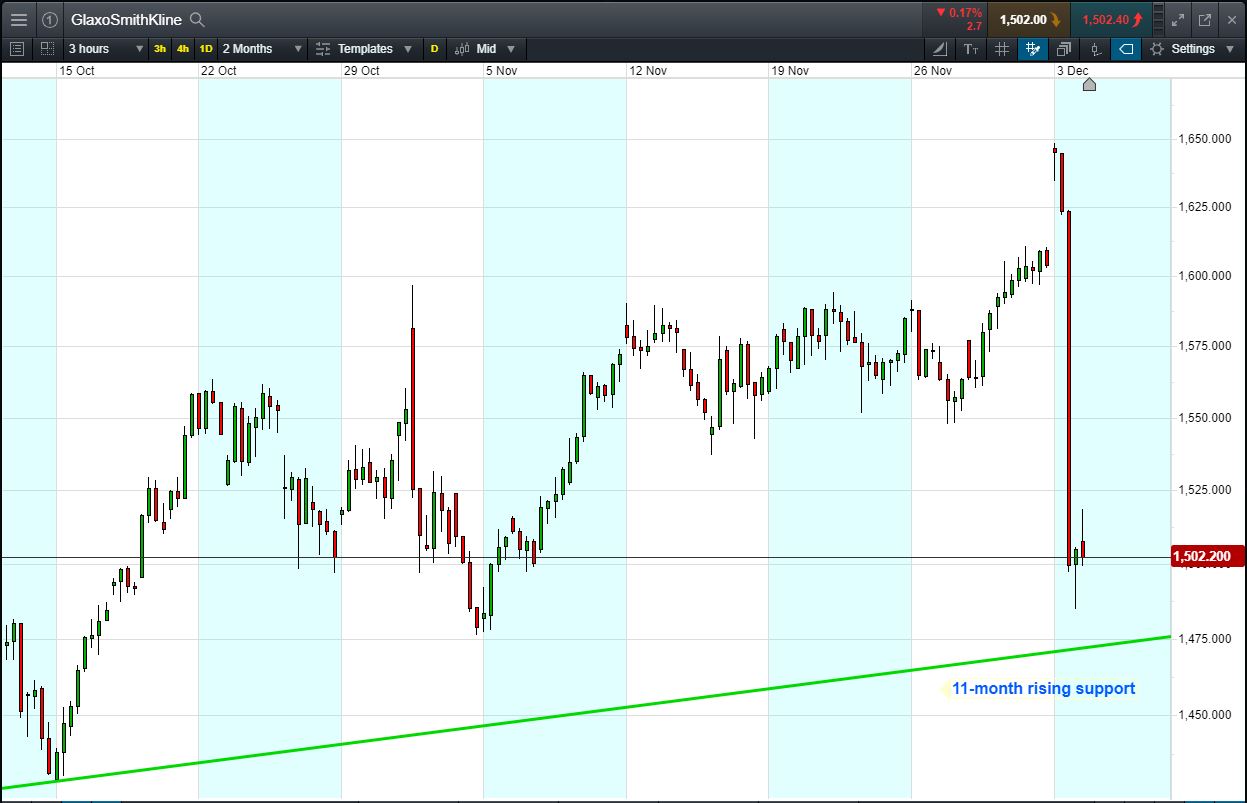Viewport: 1247px width, 803px height.
Task: Click the candle with line icon
Action: click(1095, 48)
